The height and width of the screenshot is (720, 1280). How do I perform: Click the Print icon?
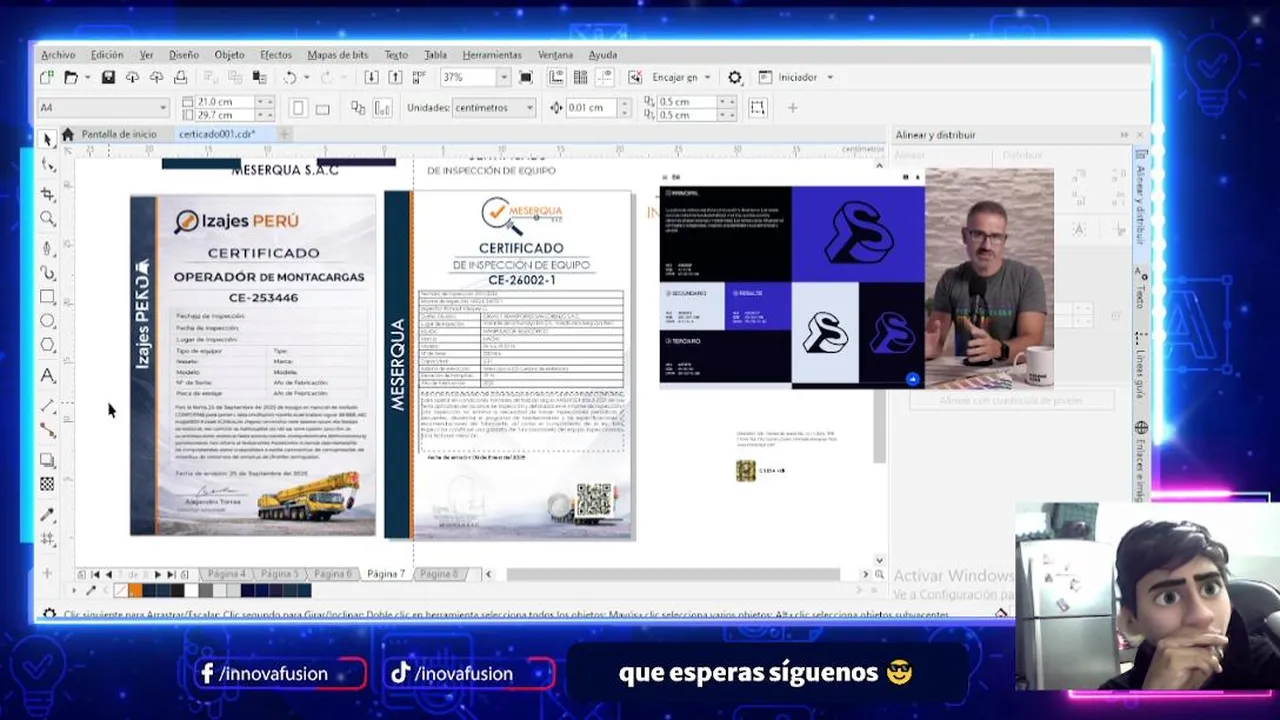[x=181, y=77]
